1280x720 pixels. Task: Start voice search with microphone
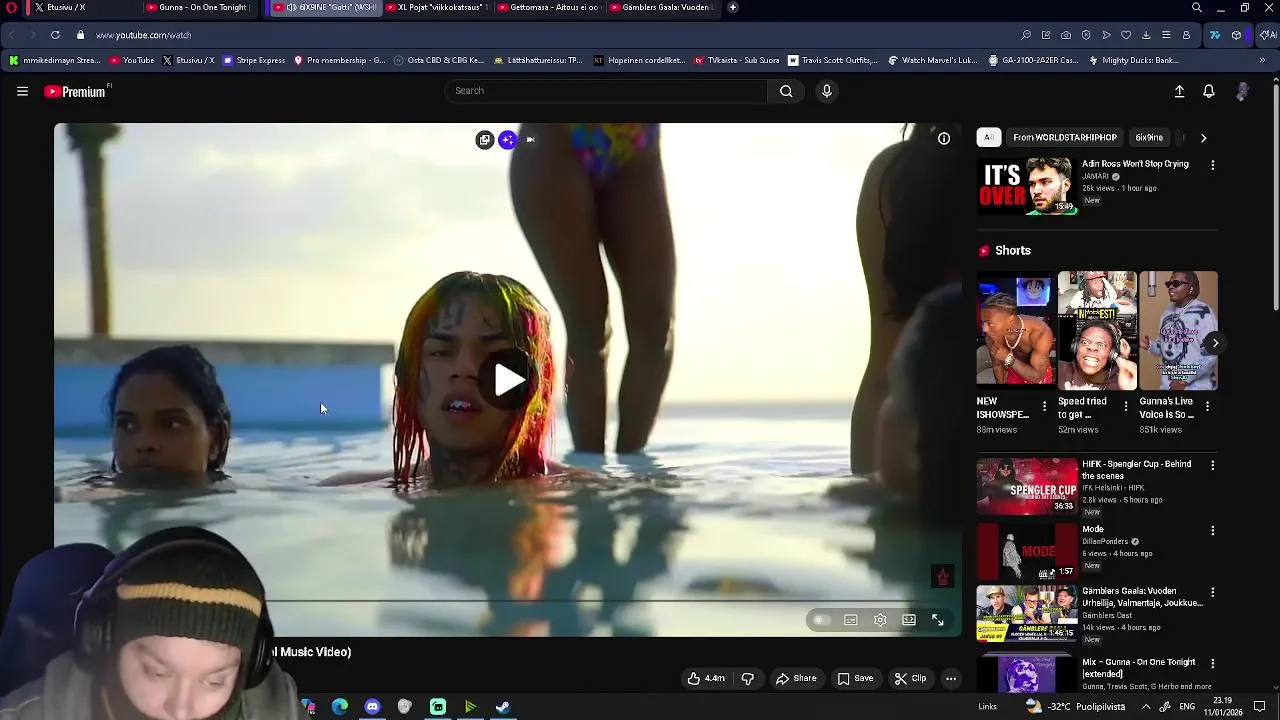coord(826,91)
